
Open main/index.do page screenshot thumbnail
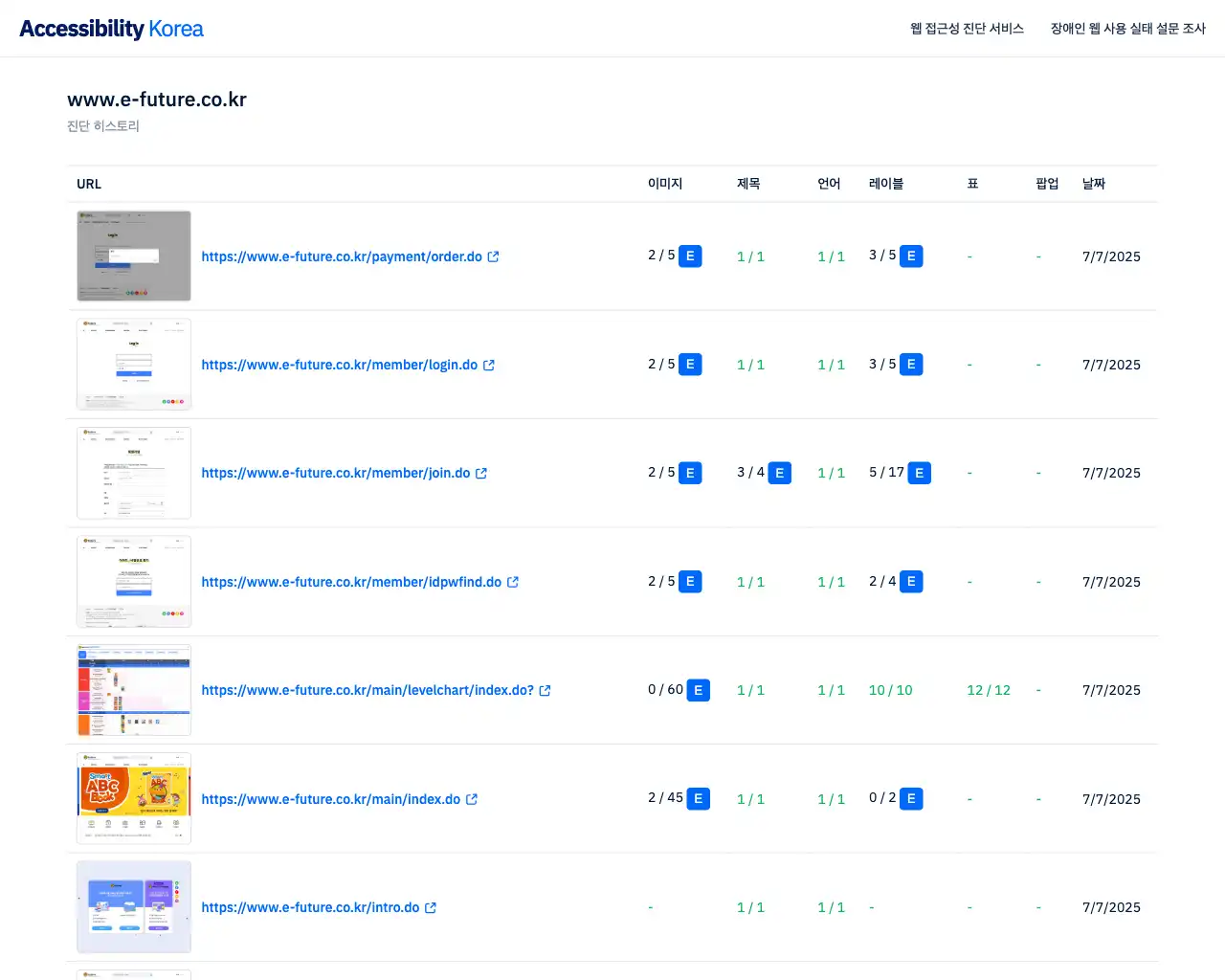tap(134, 799)
